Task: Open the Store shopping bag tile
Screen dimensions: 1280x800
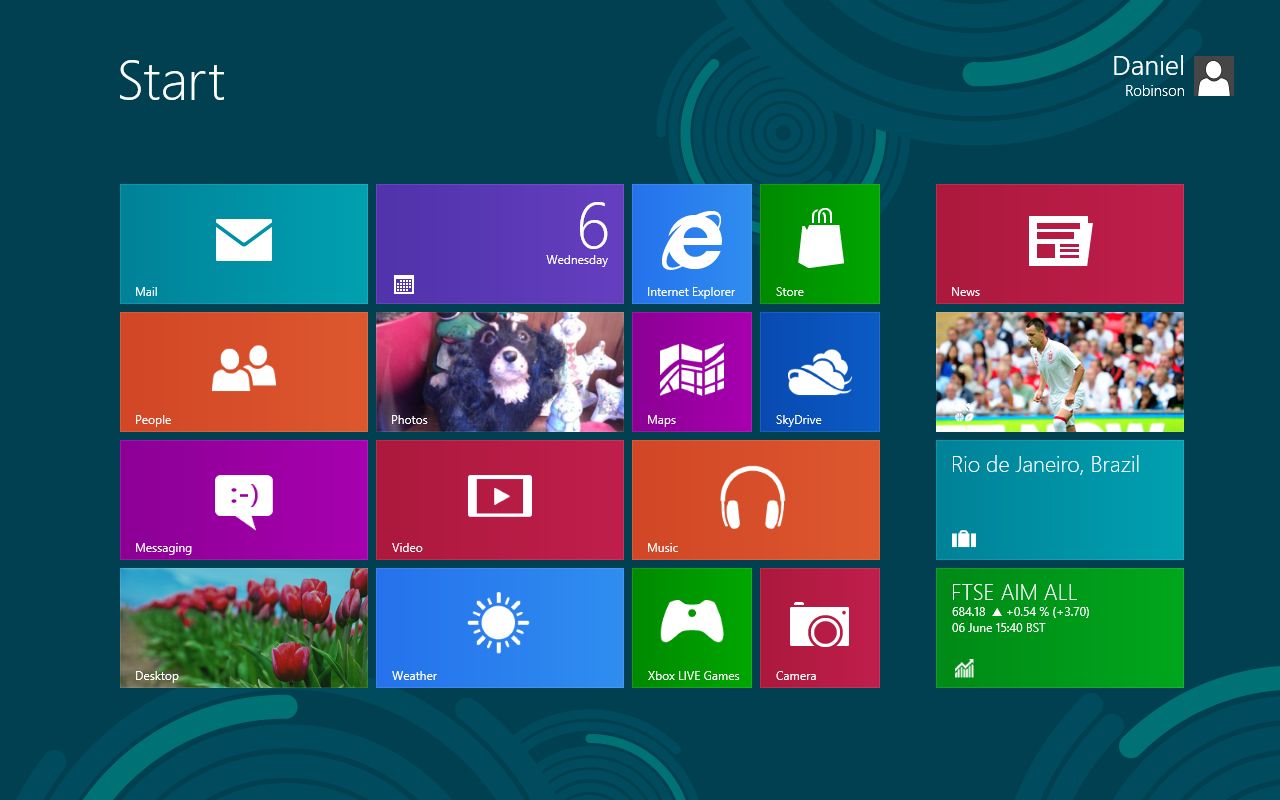Action: click(x=820, y=244)
